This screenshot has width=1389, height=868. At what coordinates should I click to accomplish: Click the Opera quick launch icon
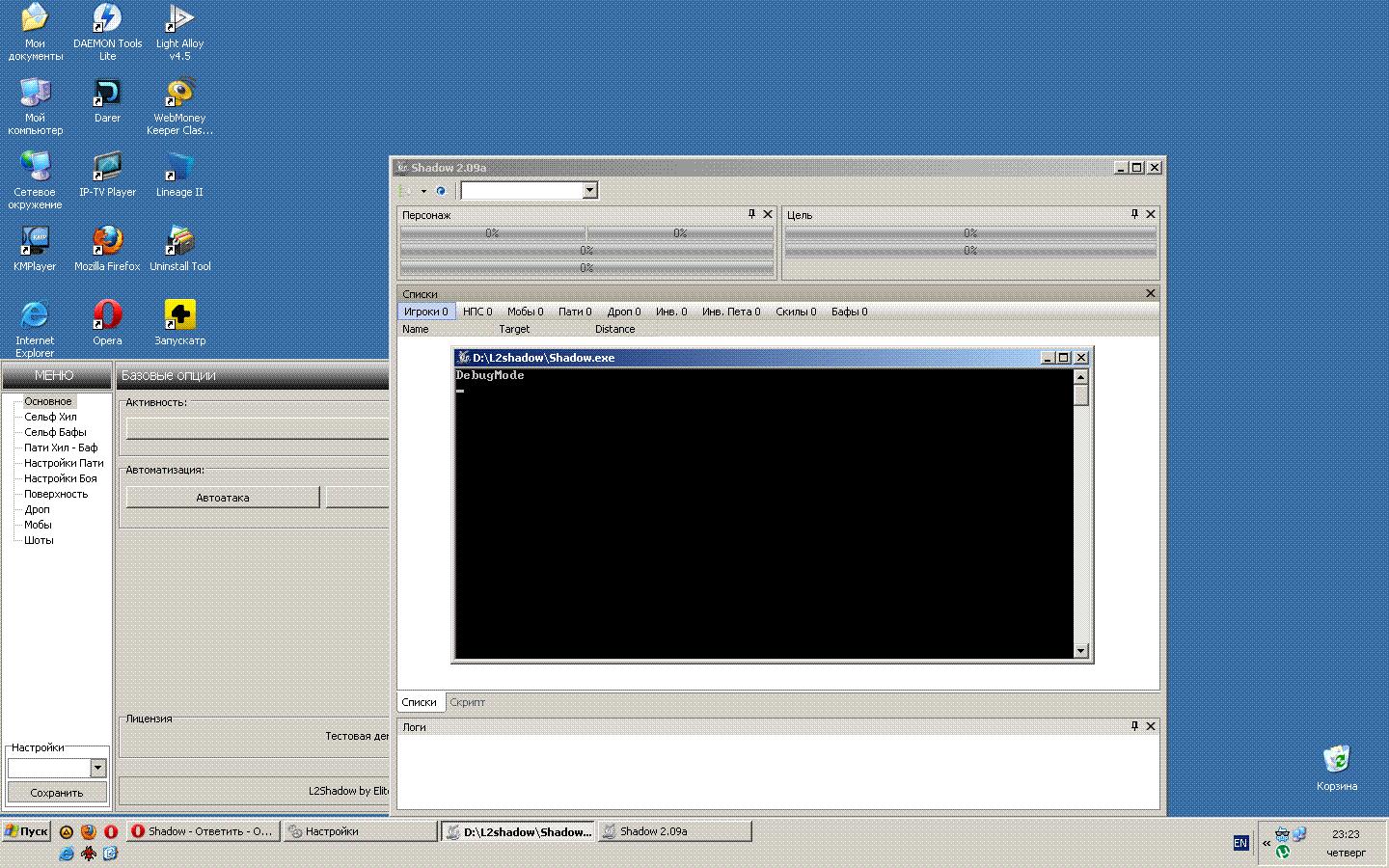pos(111,831)
